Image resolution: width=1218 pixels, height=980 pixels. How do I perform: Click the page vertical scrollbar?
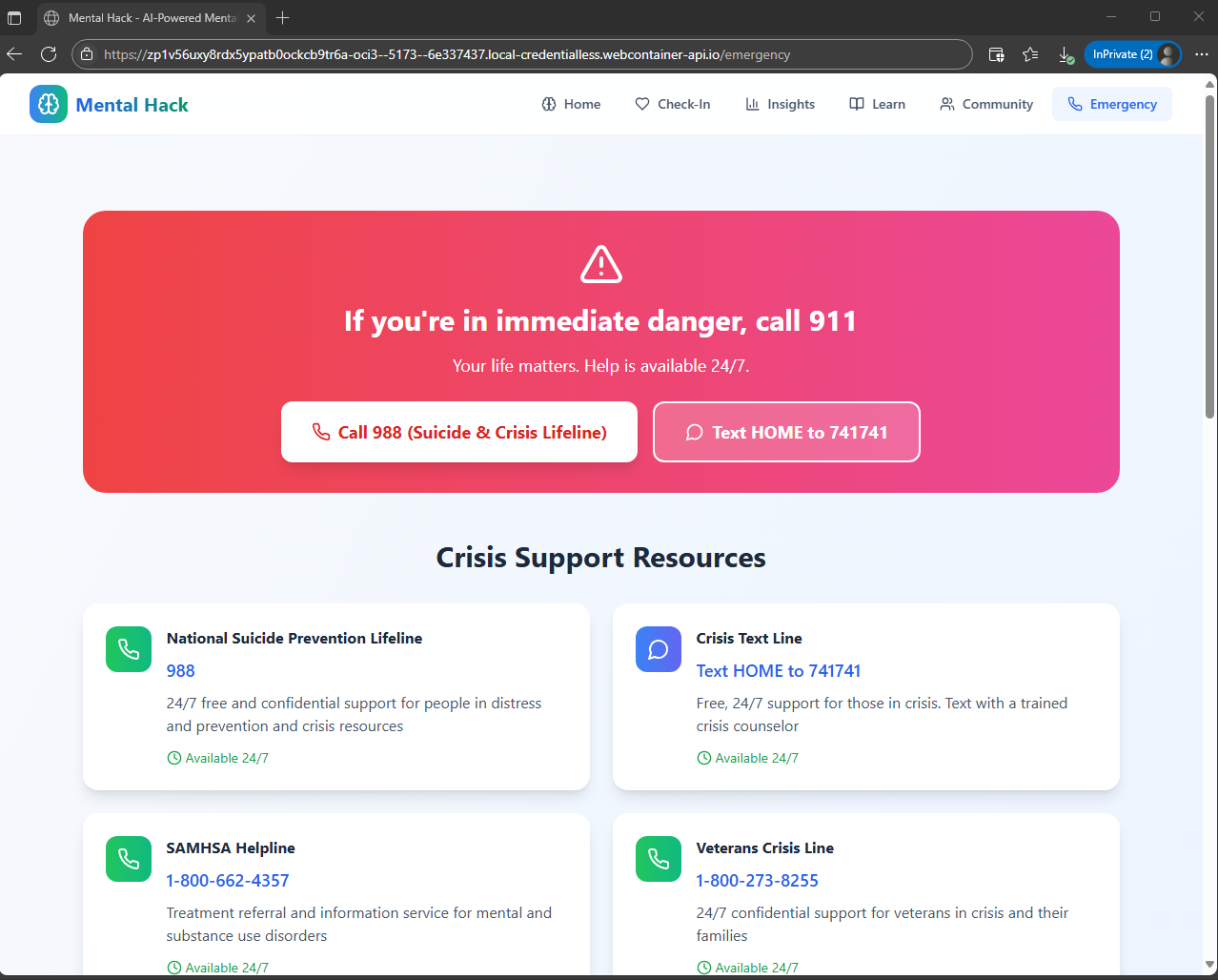pos(1210,257)
